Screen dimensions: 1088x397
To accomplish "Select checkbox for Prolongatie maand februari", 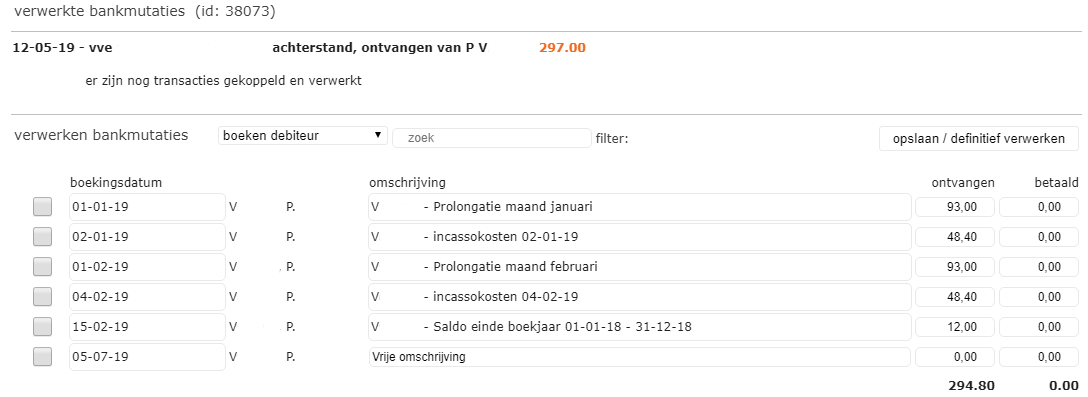I will (42, 267).
